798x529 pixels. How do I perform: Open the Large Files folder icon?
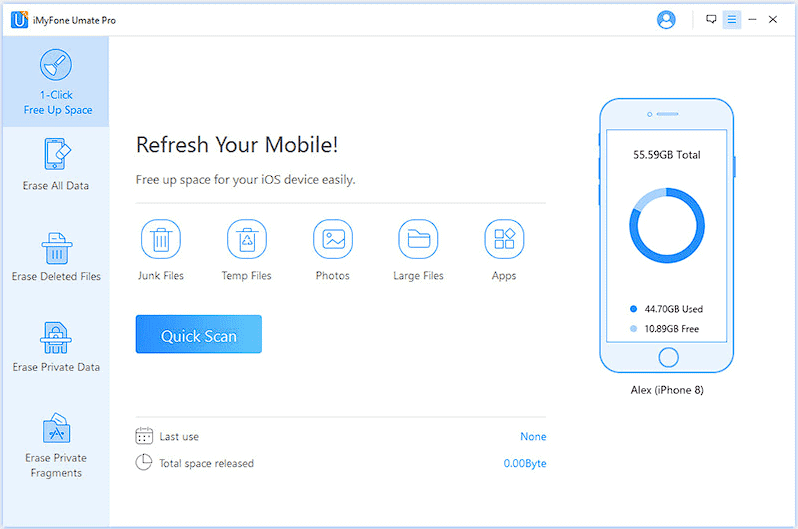point(418,239)
